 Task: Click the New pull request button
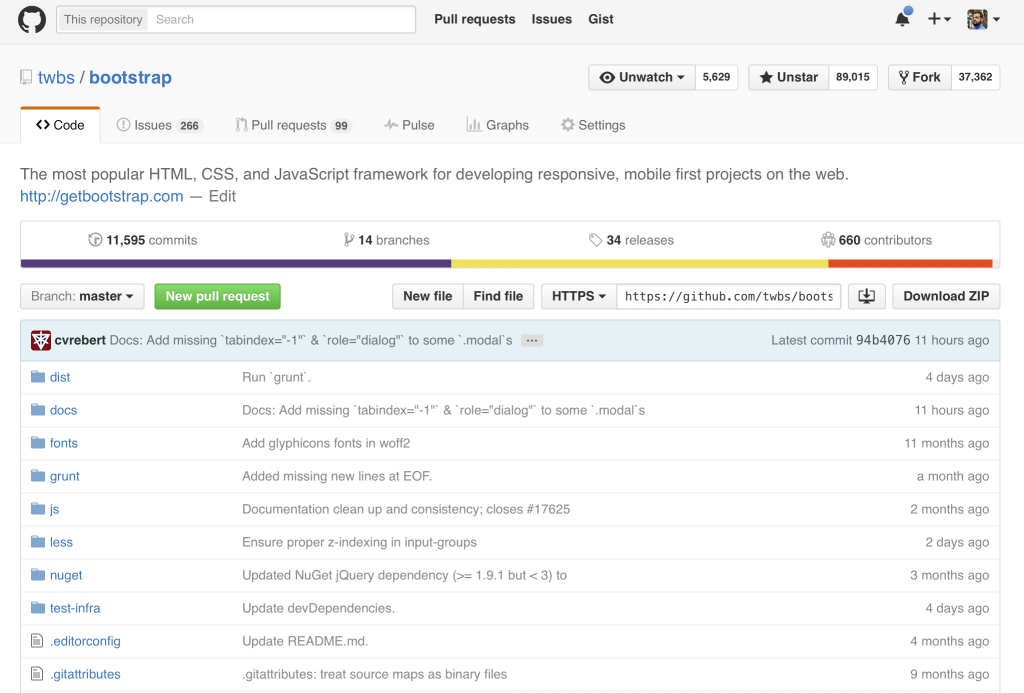[x=217, y=296]
